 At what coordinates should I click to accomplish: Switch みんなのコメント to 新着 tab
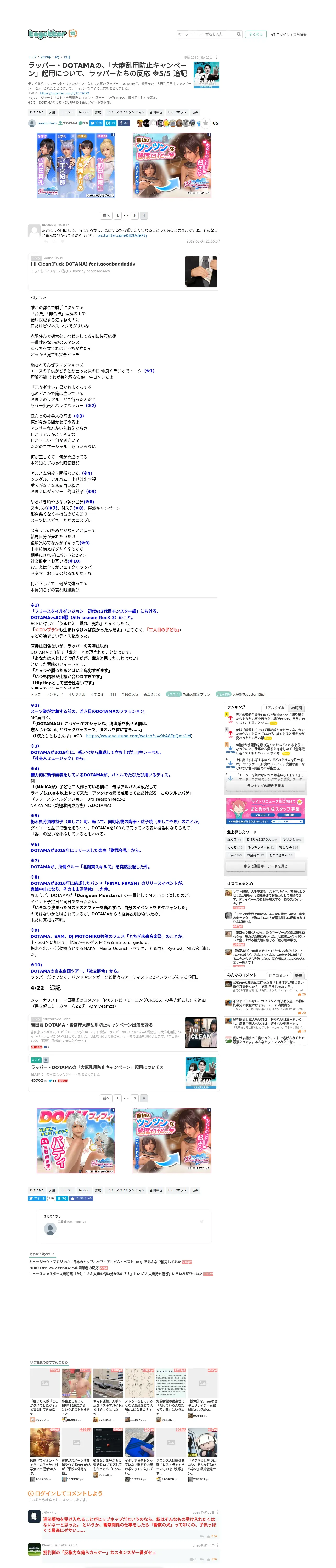click(298, 976)
